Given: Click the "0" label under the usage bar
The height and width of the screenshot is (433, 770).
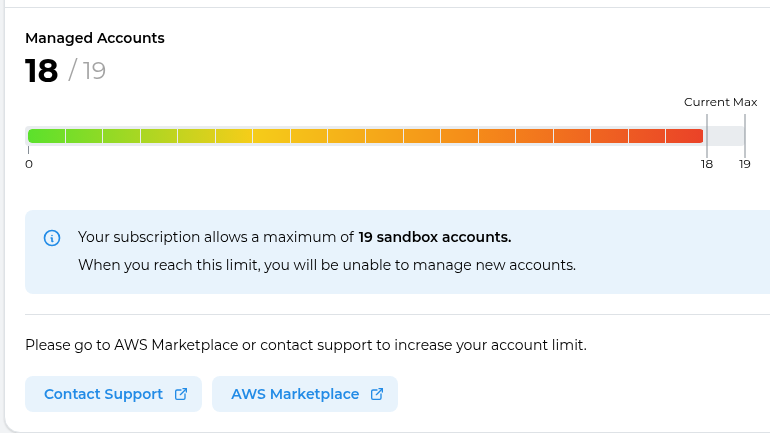Looking at the screenshot, I should (29, 164).
